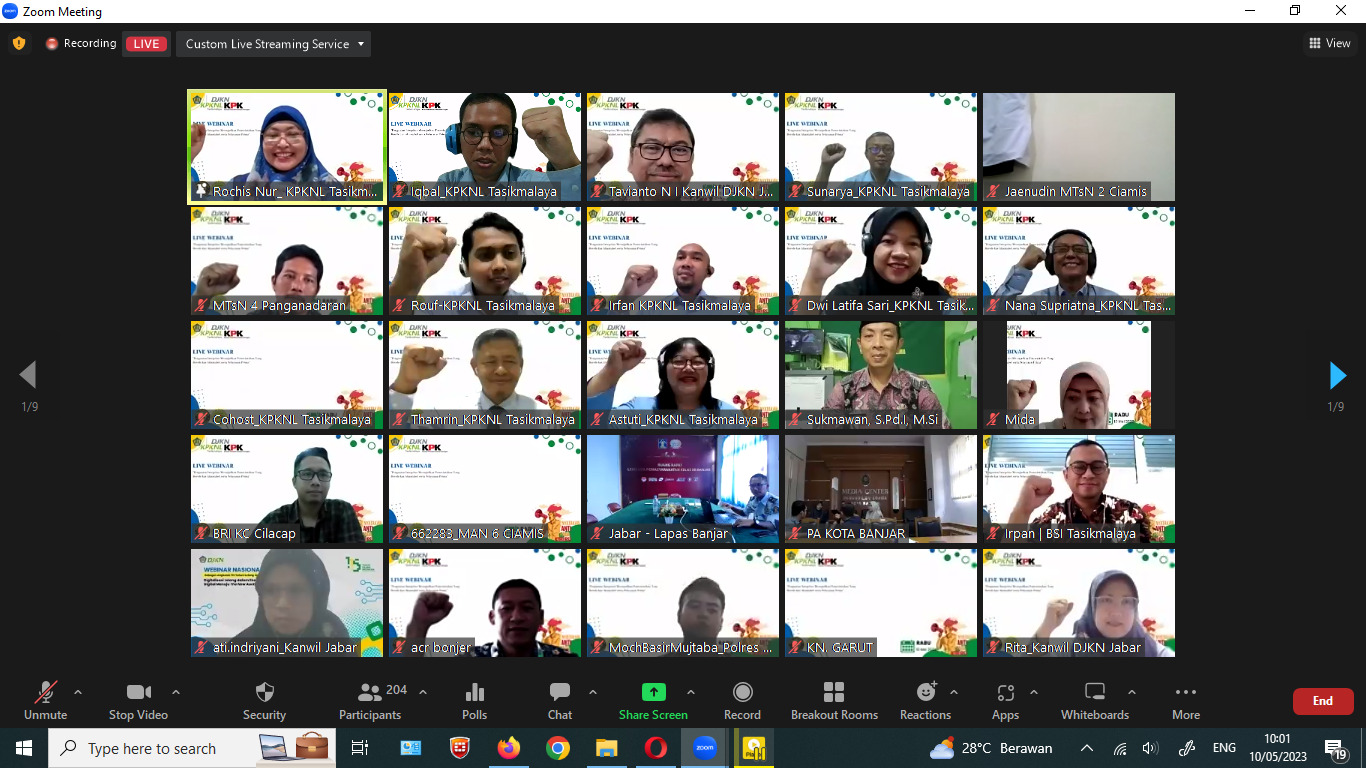Viewport: 1366px width, 768px height.
Task: Open the Security shield icon
Action: [264, 693]
